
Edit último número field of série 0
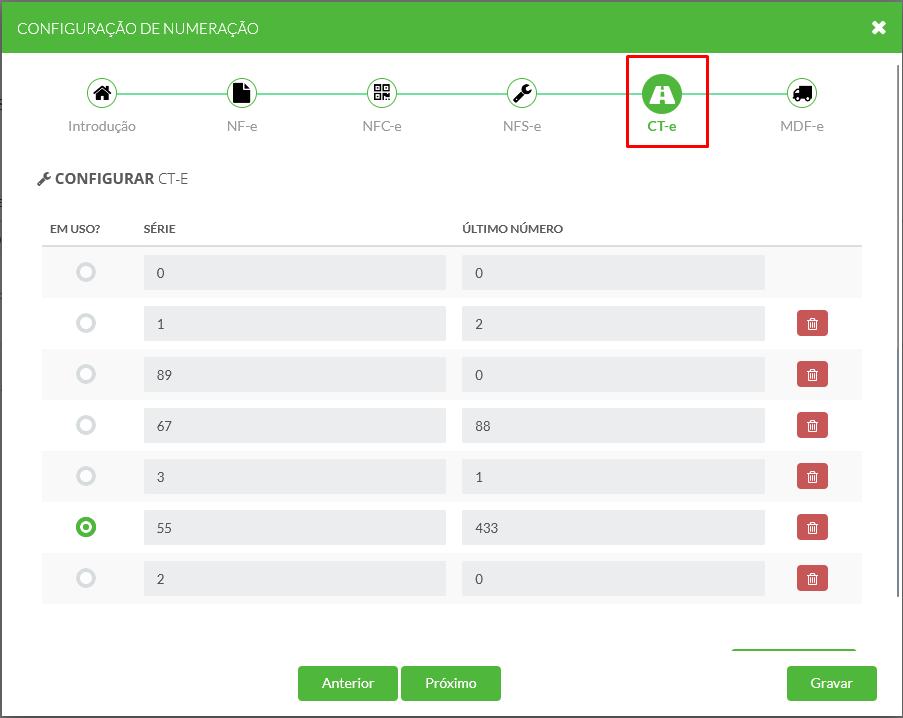[613, 272]
